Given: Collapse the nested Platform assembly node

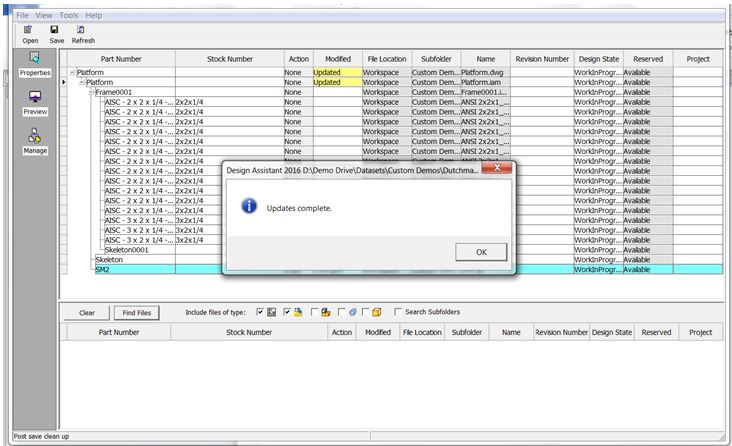Looking at the screenshot, I should pyautogui.click(x=82, y=82).
